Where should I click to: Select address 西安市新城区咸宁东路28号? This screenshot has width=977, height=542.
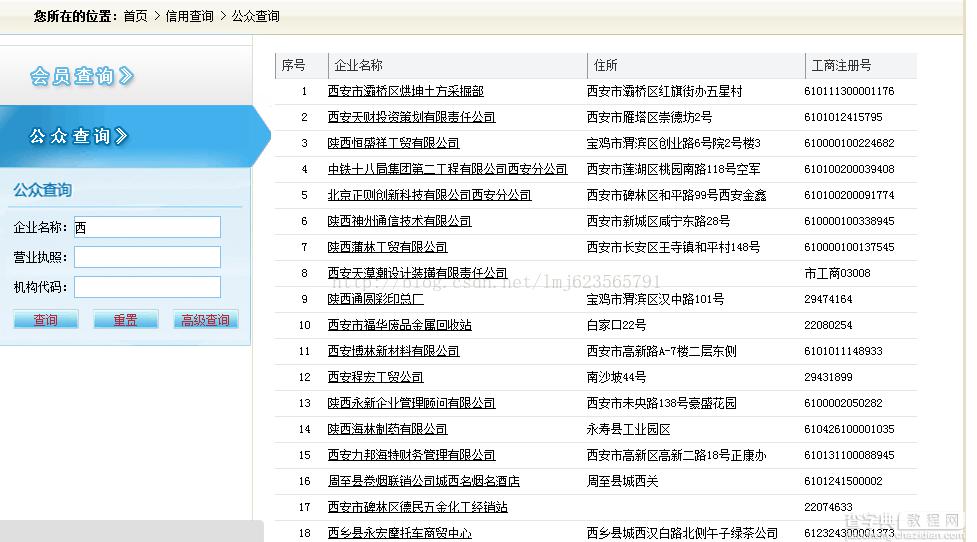click(659, 221)
